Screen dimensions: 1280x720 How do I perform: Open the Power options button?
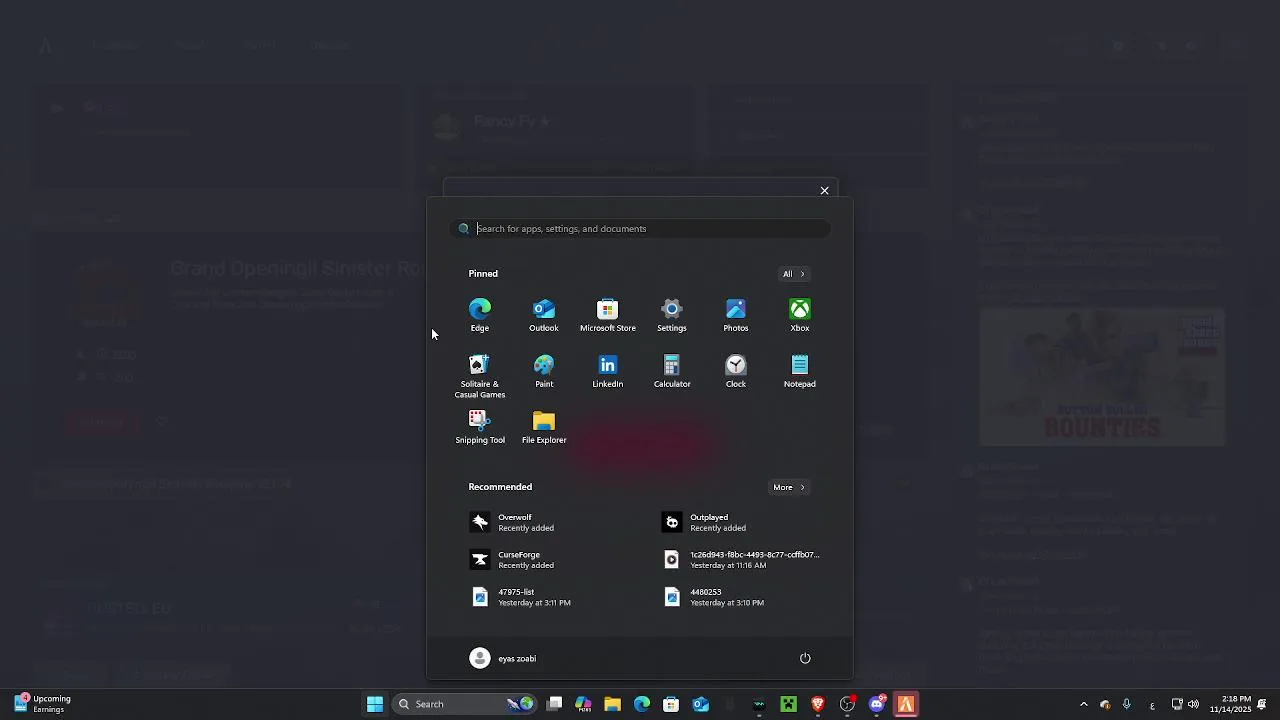805,658
